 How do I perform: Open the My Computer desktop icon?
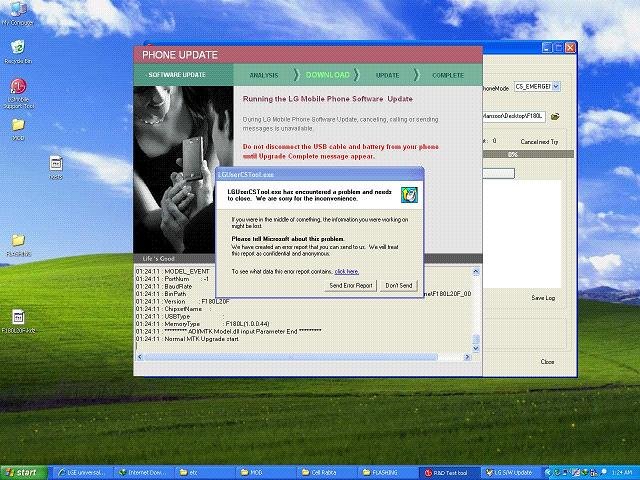(x=18, y=13)
